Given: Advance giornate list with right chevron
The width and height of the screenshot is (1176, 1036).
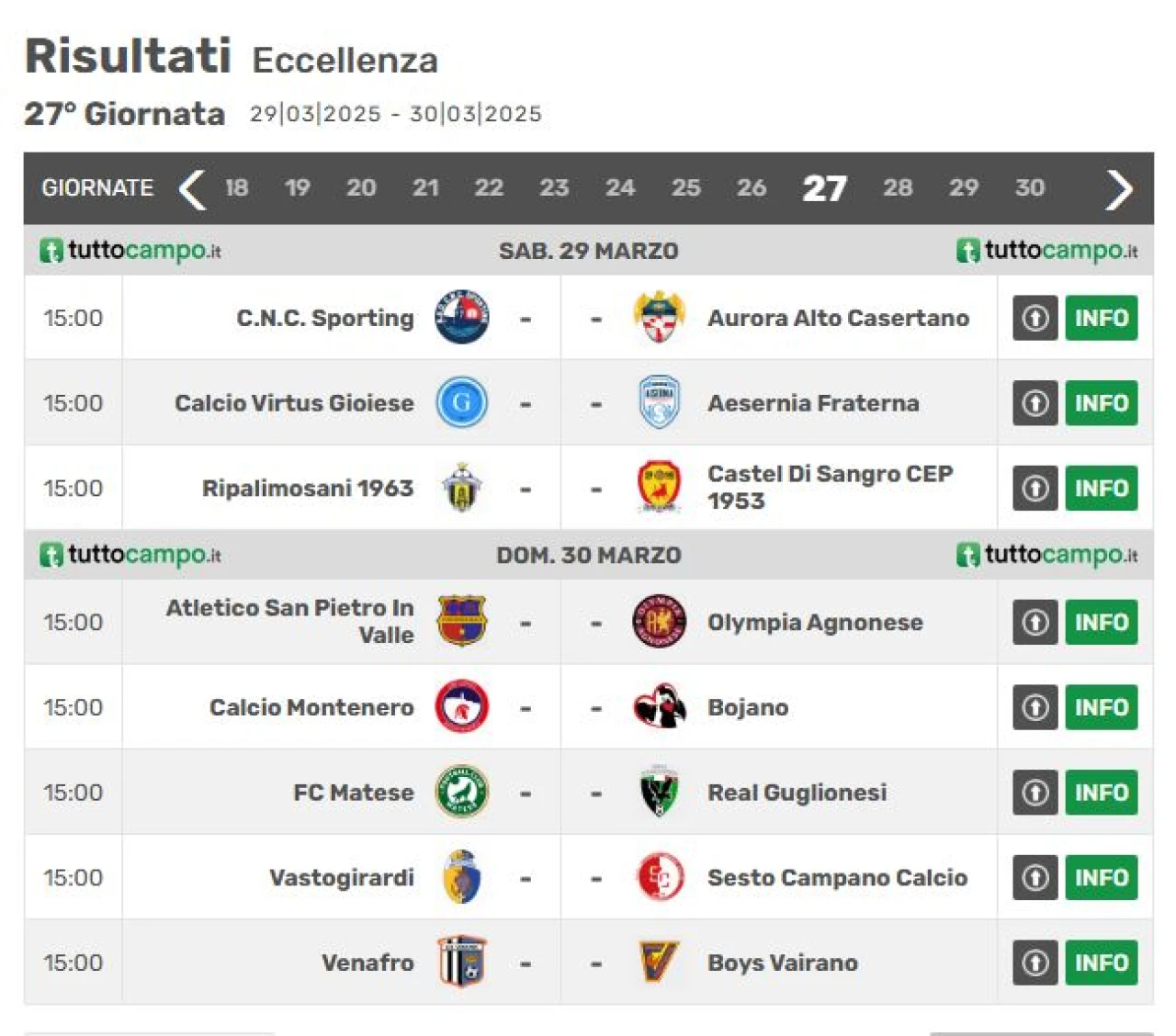Looking at the screenshot, I should [1118, 188].
